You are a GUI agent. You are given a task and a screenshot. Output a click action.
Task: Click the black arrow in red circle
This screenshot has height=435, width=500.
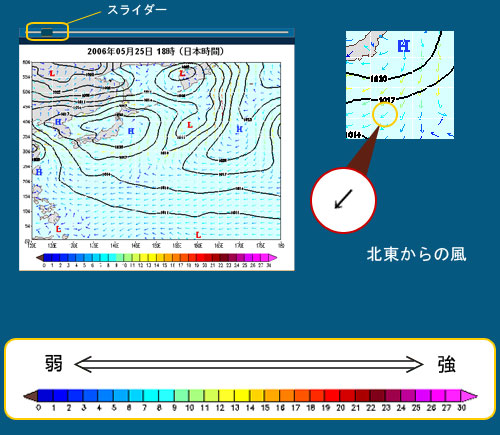(x=343, y=199)
